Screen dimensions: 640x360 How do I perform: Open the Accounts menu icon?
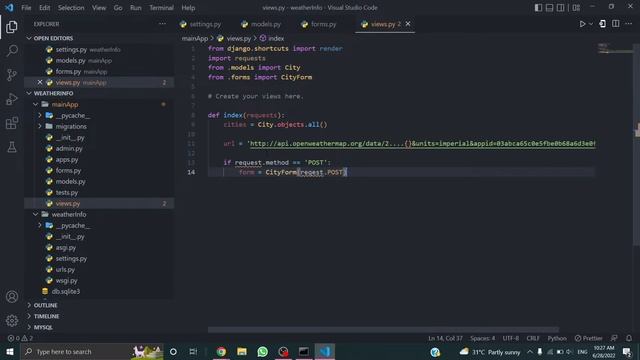(x=12, y=297)
